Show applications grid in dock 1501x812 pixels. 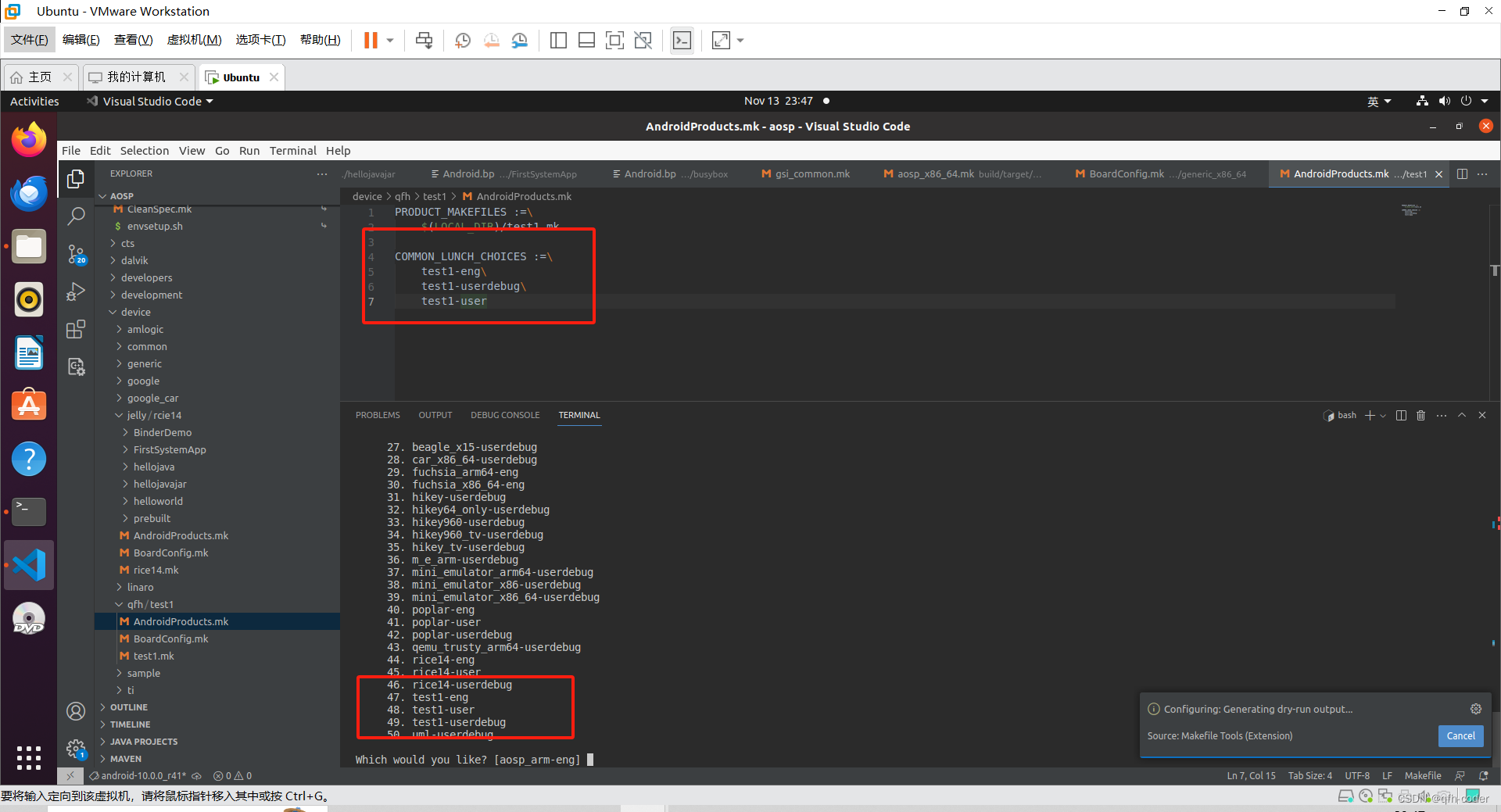pos(29,757)
